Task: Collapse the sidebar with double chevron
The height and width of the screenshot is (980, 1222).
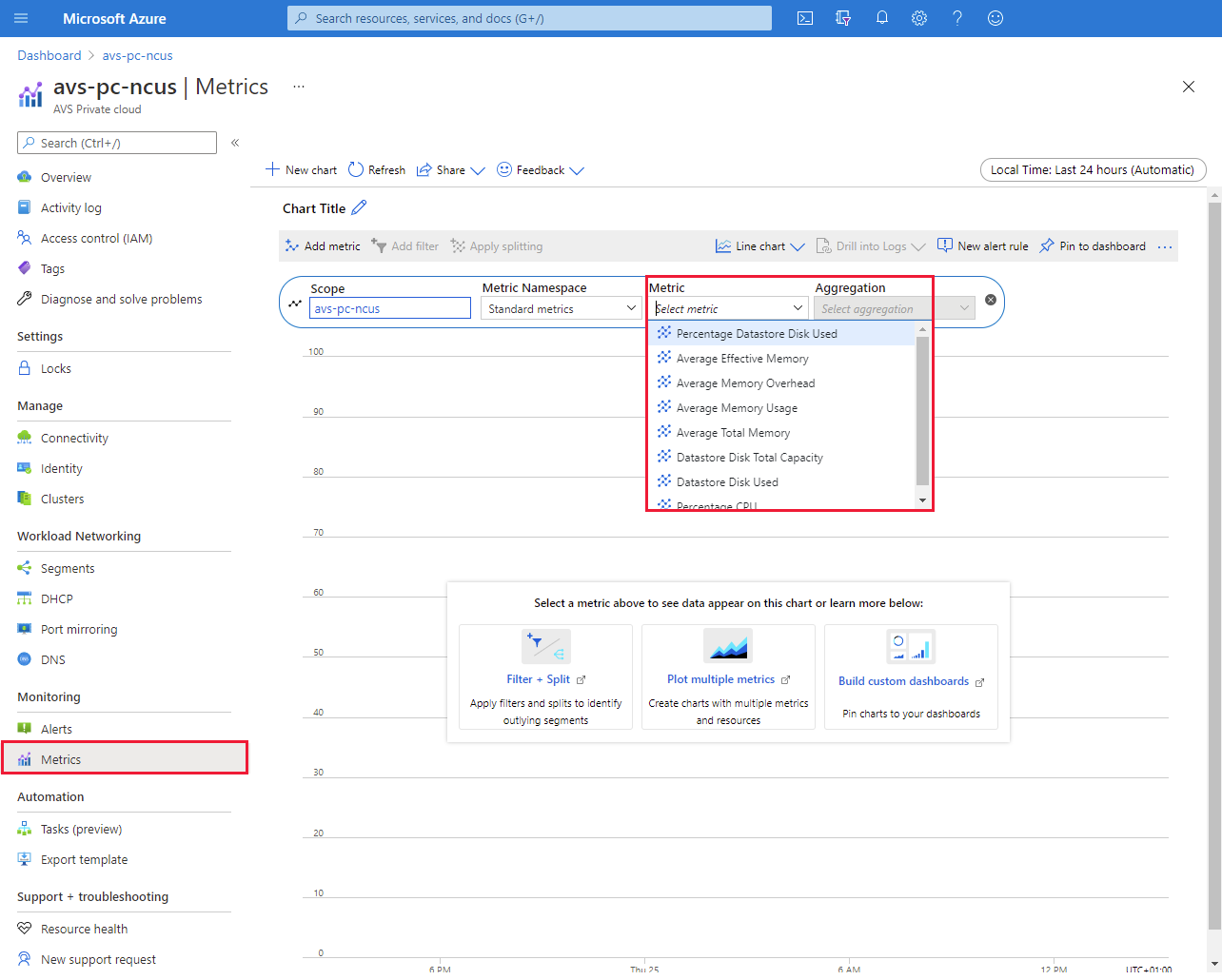Action: 235,143
